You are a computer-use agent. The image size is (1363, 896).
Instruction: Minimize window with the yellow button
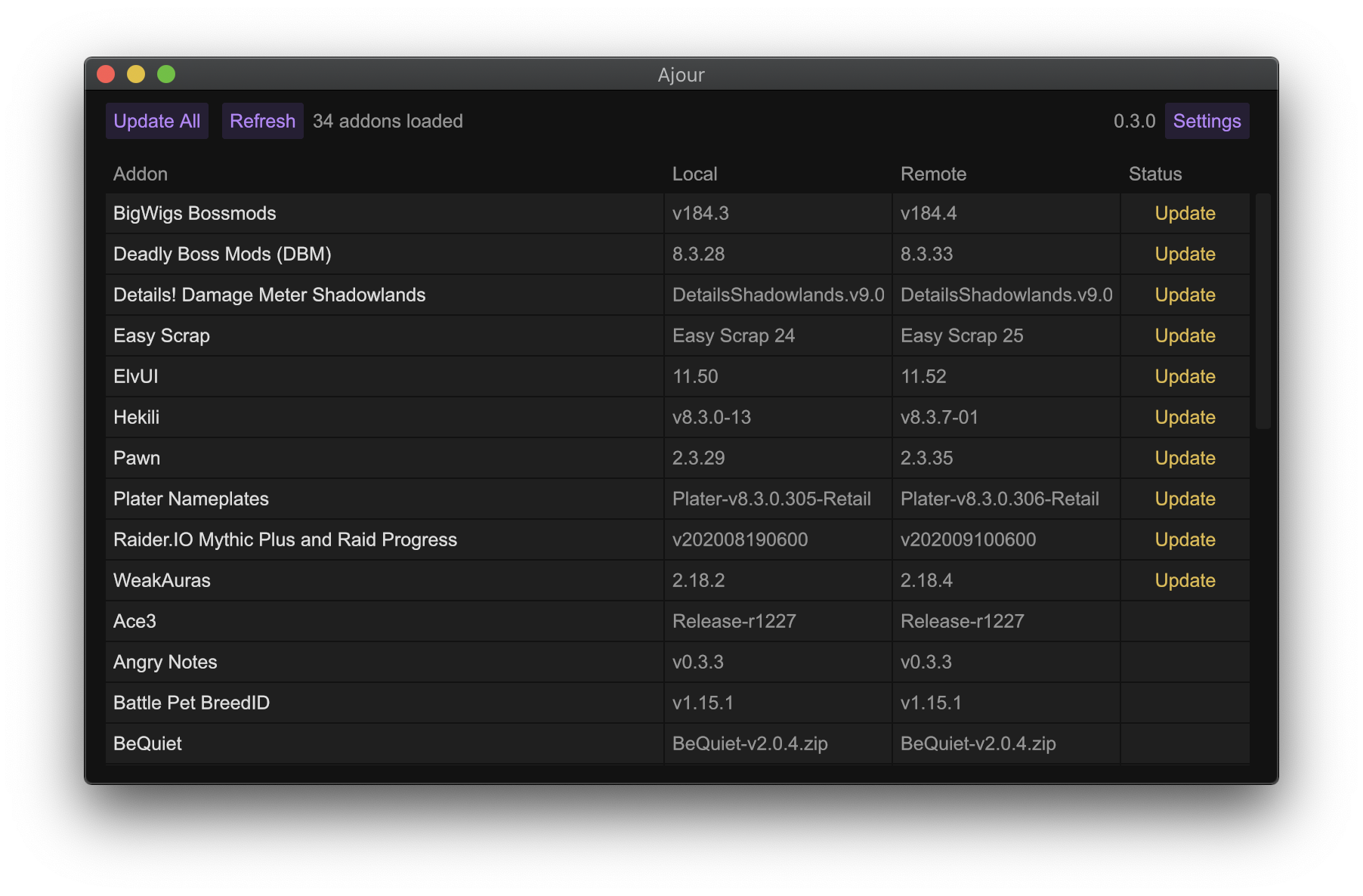coord(136,74)
